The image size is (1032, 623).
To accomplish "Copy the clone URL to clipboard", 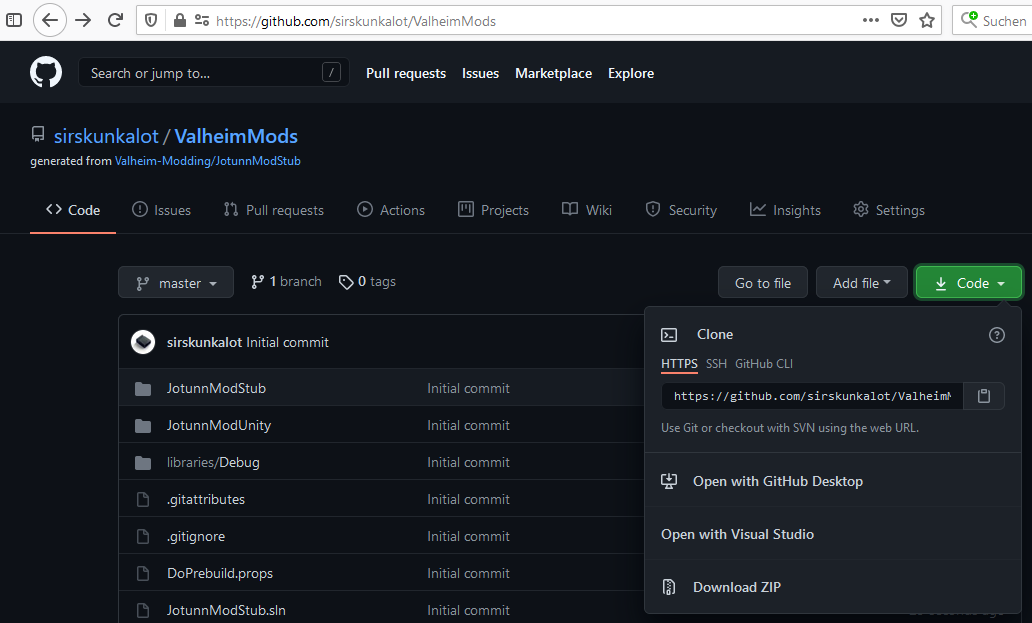I will (984, 396).
